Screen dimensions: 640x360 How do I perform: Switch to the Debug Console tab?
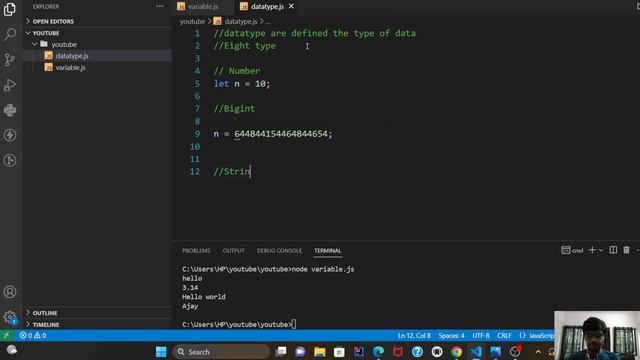[x=279, y=251]
